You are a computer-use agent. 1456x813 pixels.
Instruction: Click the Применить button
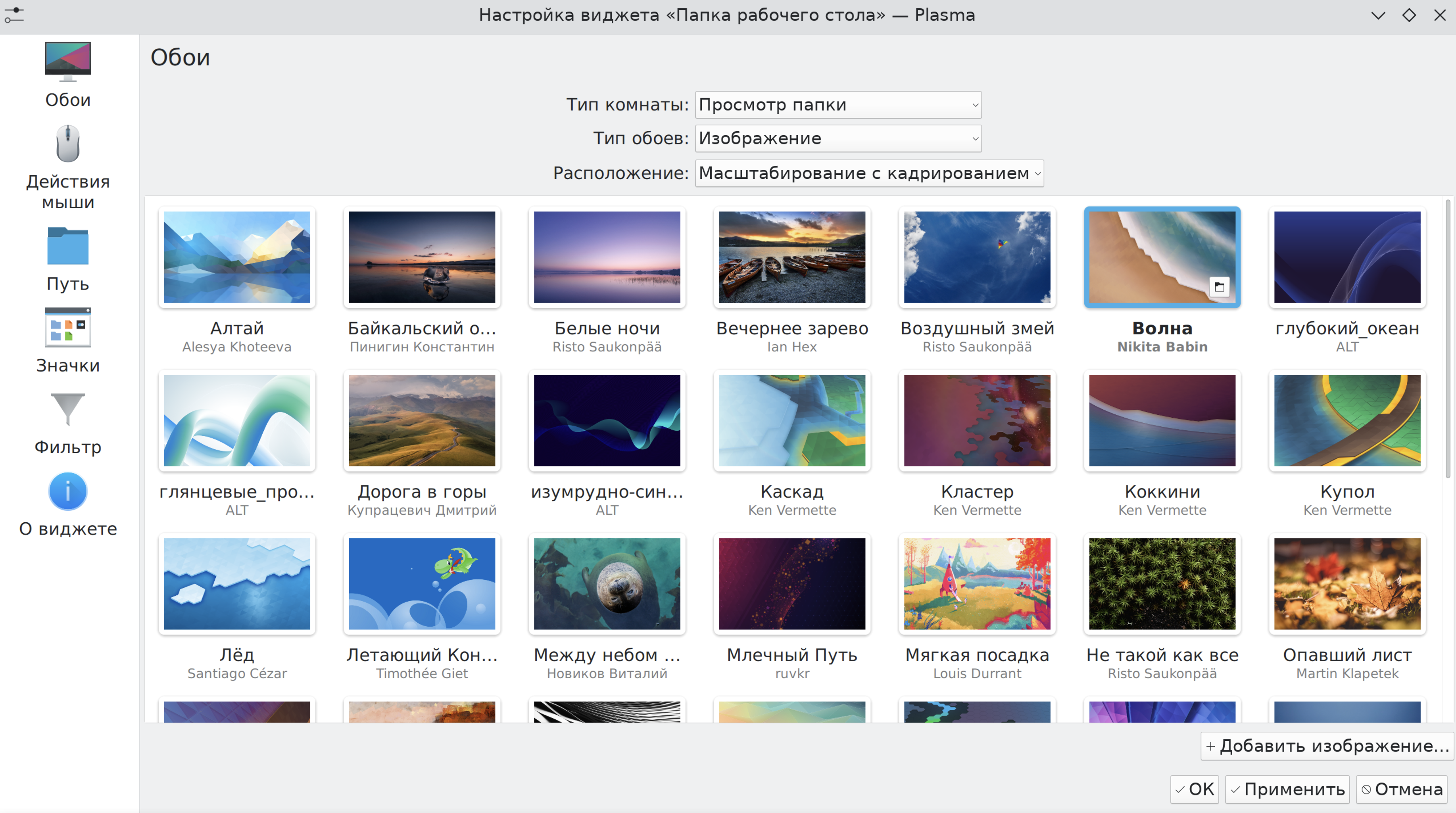[1287, 789]
